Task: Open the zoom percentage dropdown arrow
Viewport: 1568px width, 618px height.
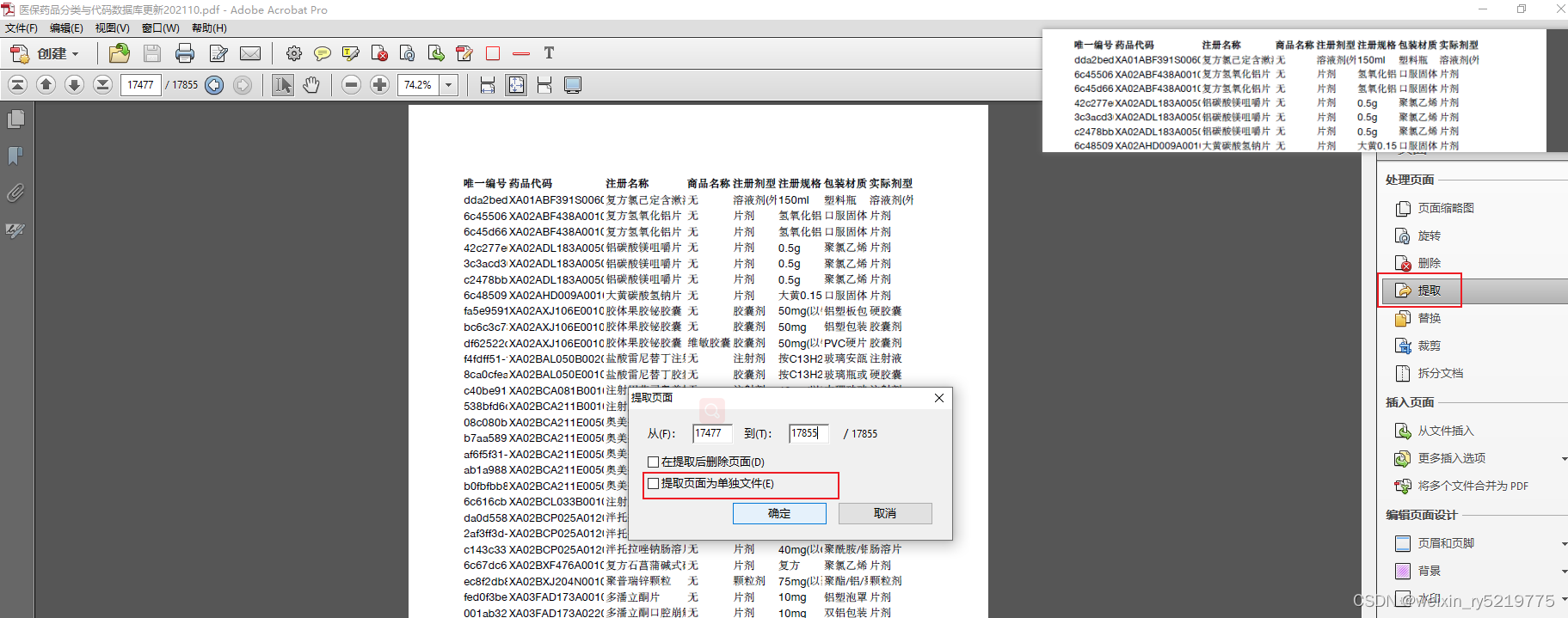Action: 449,84
